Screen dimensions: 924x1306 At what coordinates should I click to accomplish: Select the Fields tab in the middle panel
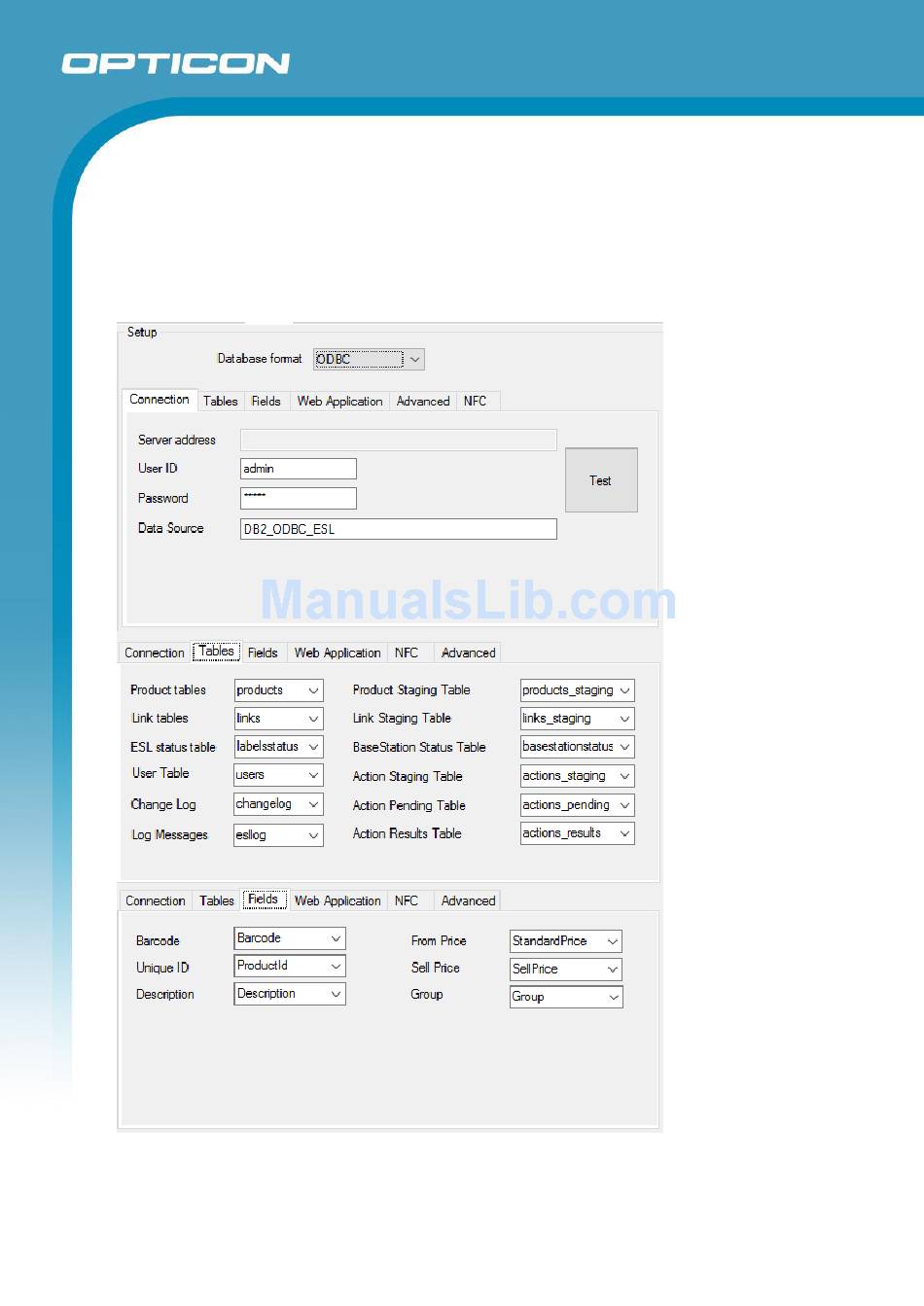pos(263,653)
